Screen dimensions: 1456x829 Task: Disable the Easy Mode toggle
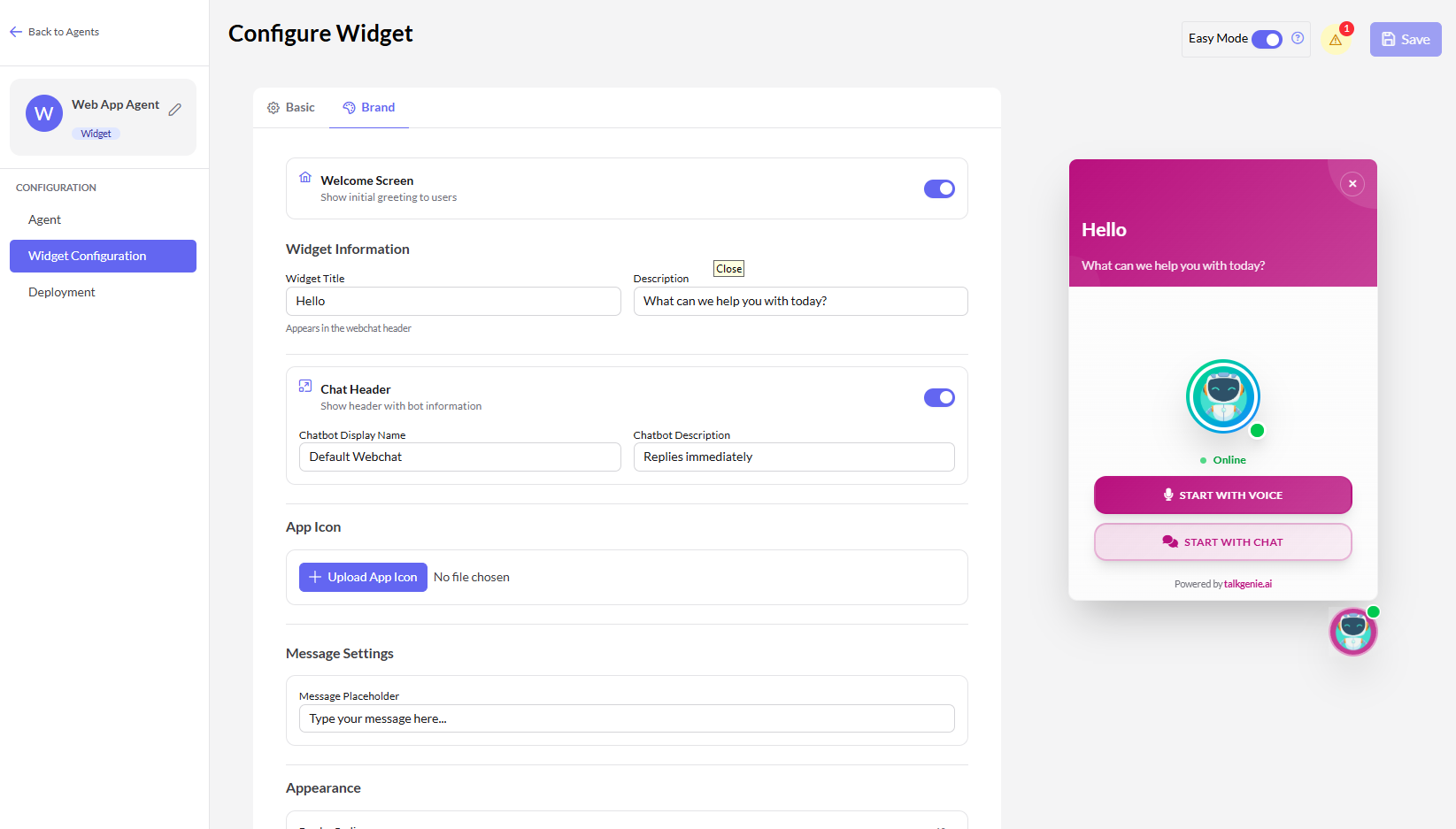point(1267,39)
